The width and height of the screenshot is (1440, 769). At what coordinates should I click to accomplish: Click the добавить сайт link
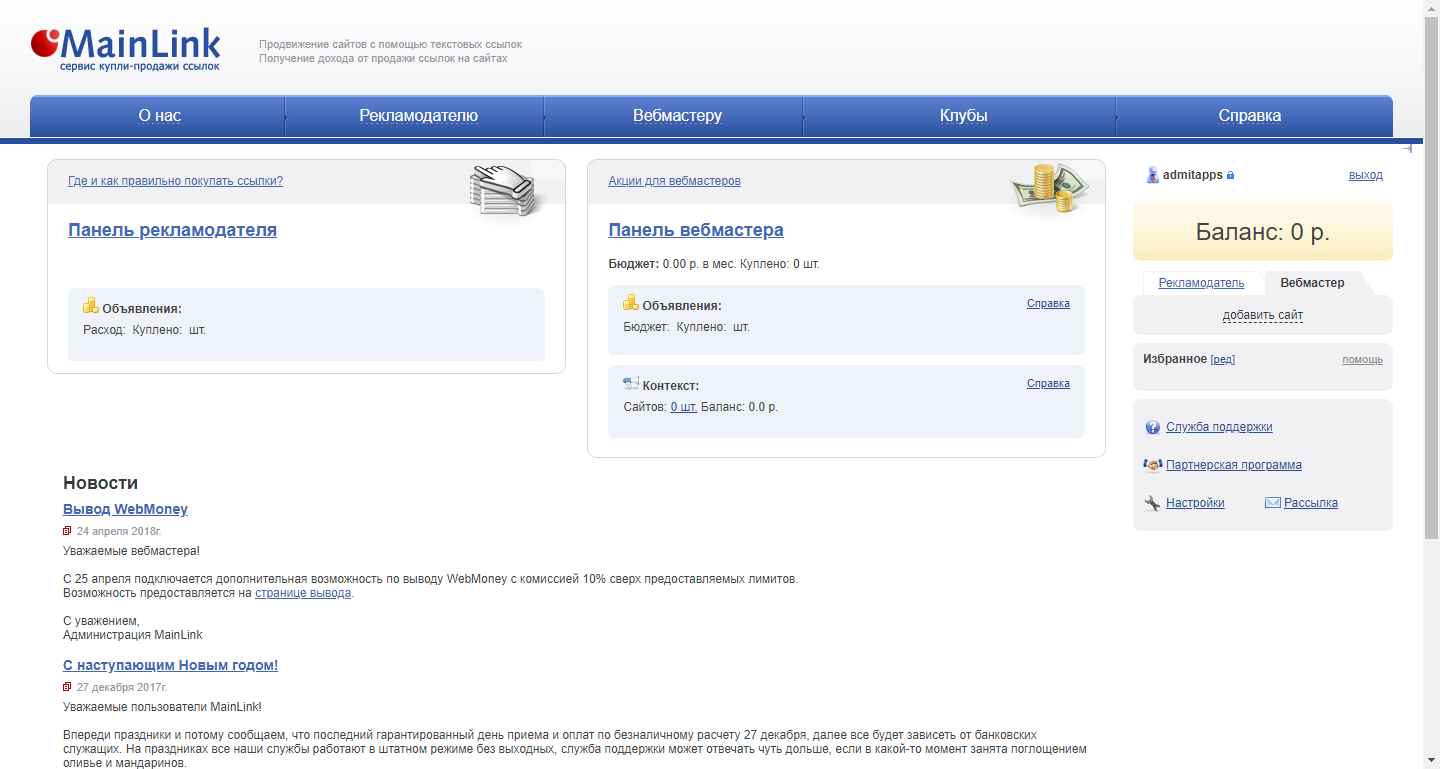[x=1262, y=315]
